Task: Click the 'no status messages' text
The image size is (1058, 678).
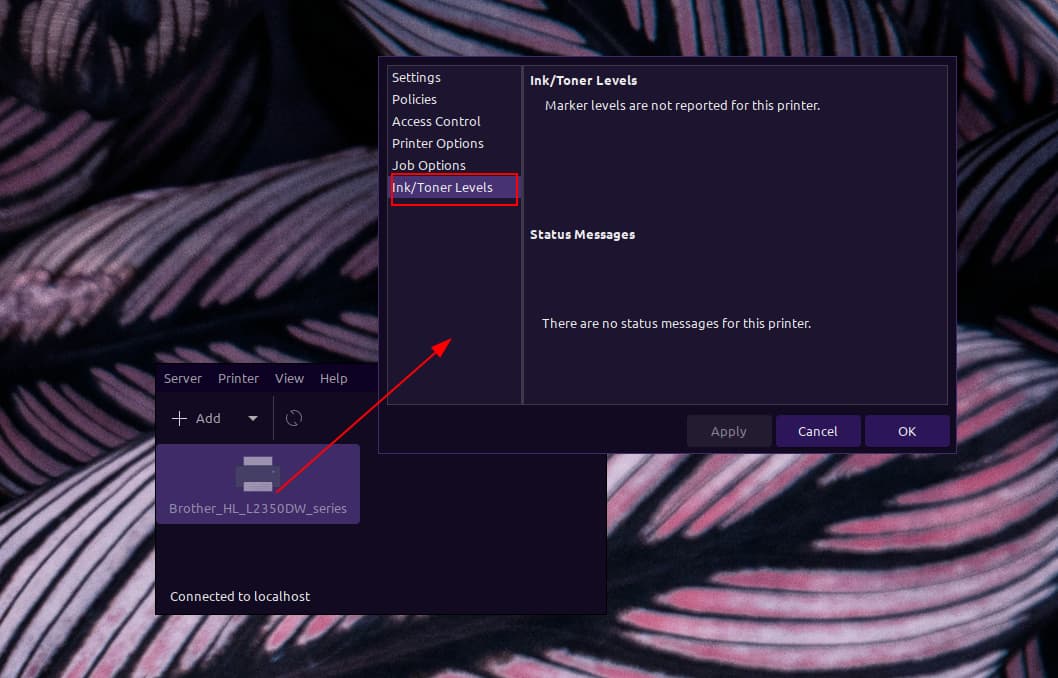Action: [x=676, y=323]
